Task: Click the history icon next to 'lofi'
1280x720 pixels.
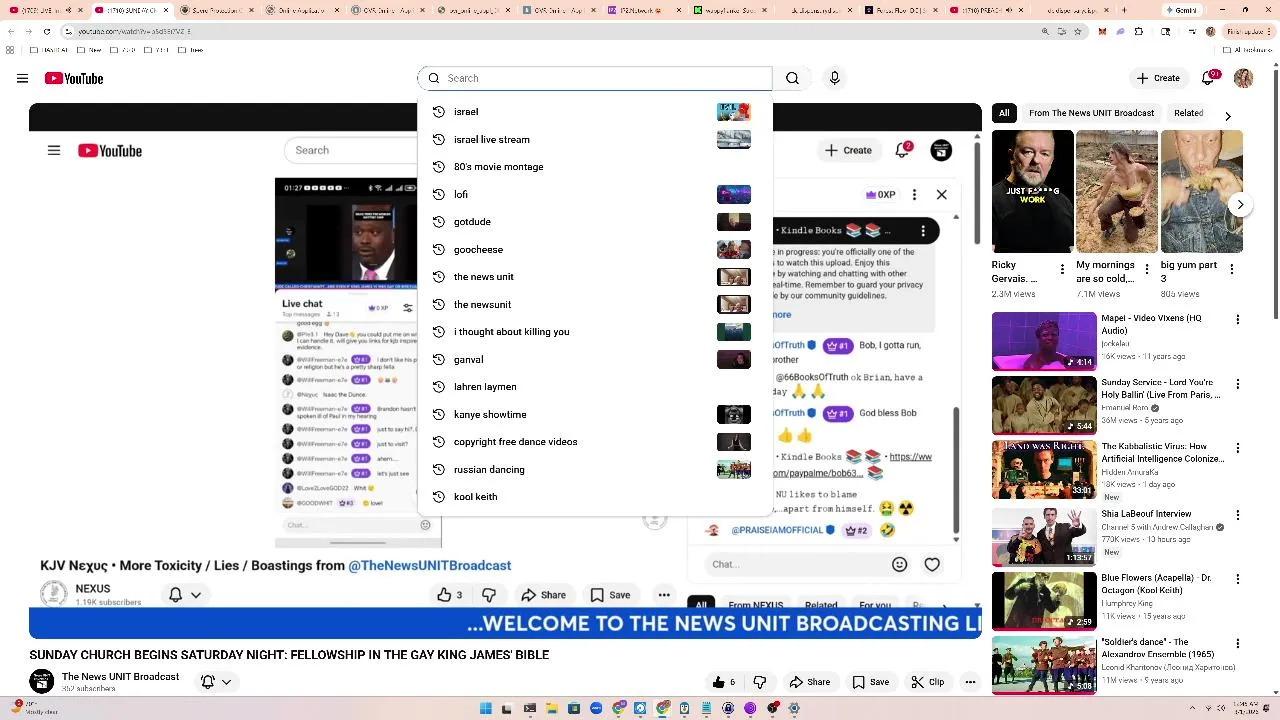Action: pyautogui.click(x=438, y=194)
